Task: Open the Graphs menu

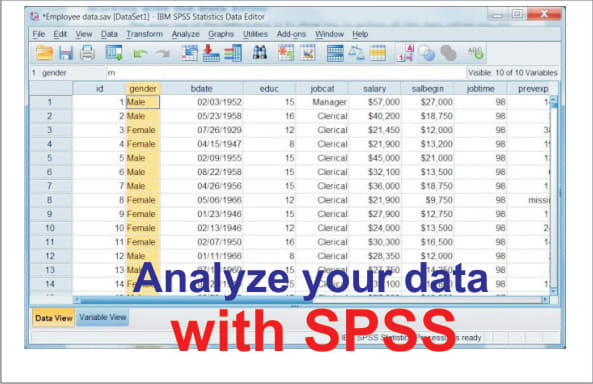Action: point(221,34)
